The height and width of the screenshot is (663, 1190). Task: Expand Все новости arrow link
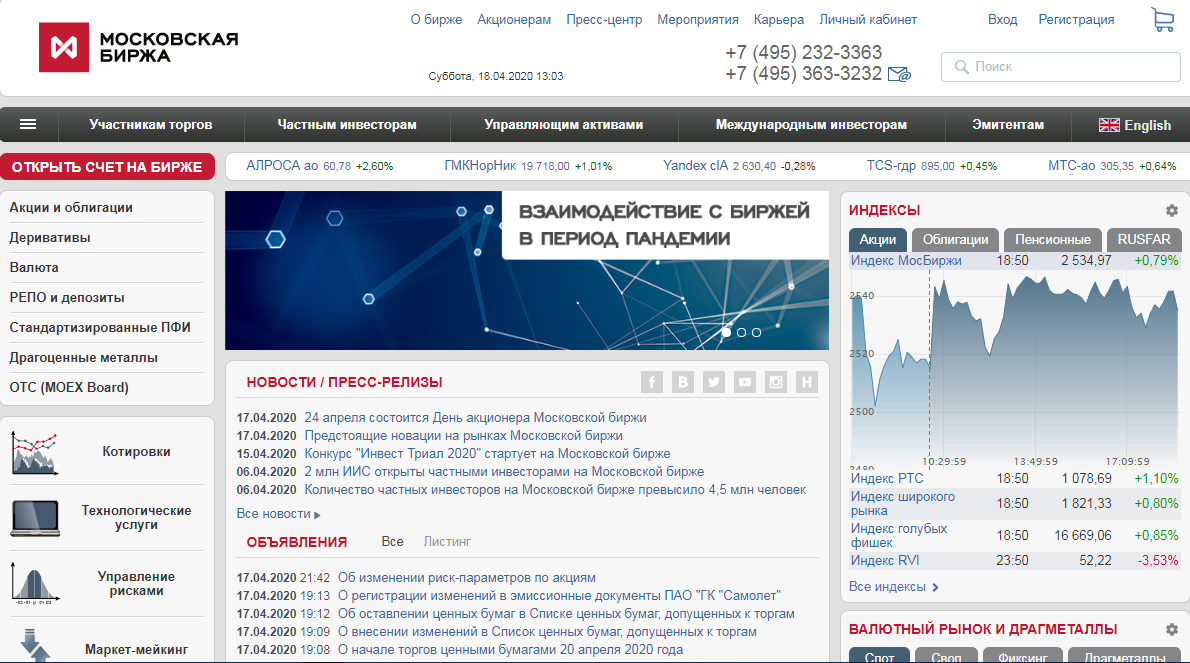278,514
